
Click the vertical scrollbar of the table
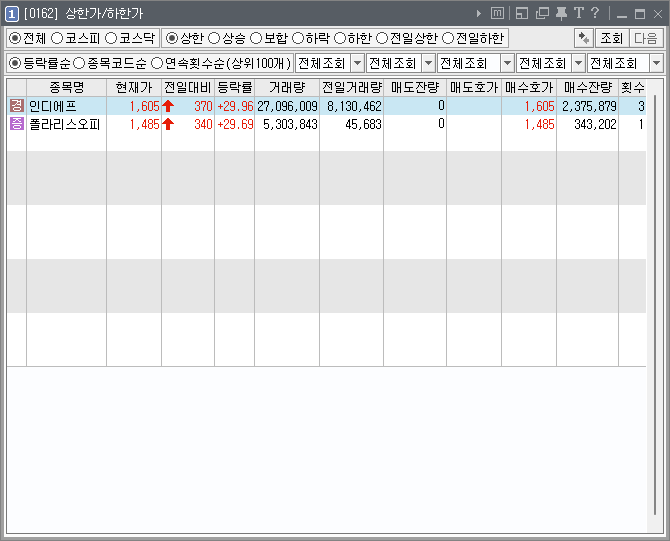[x=655, y=306]
